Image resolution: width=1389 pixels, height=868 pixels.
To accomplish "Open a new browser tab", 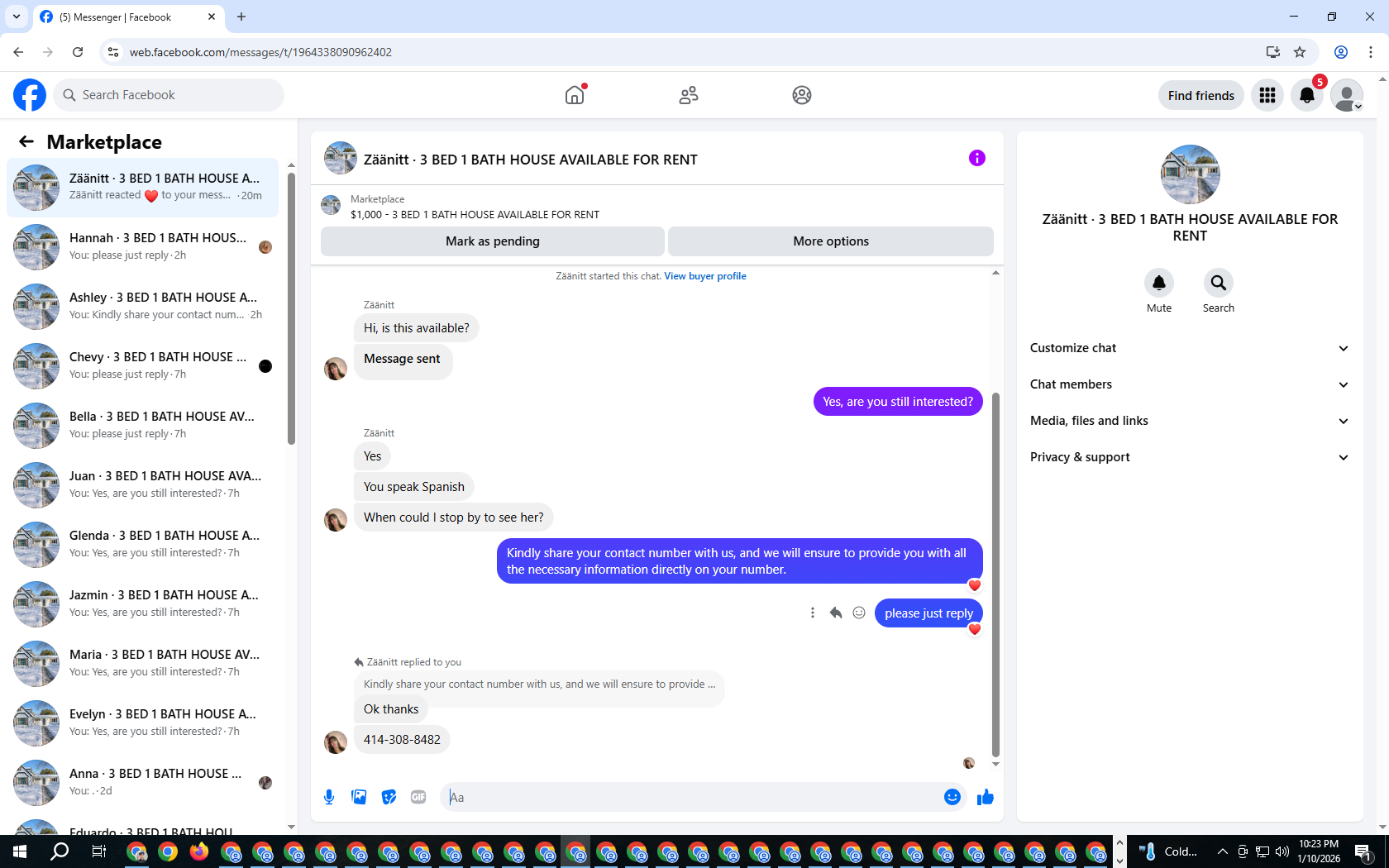I will click(241, 17).
